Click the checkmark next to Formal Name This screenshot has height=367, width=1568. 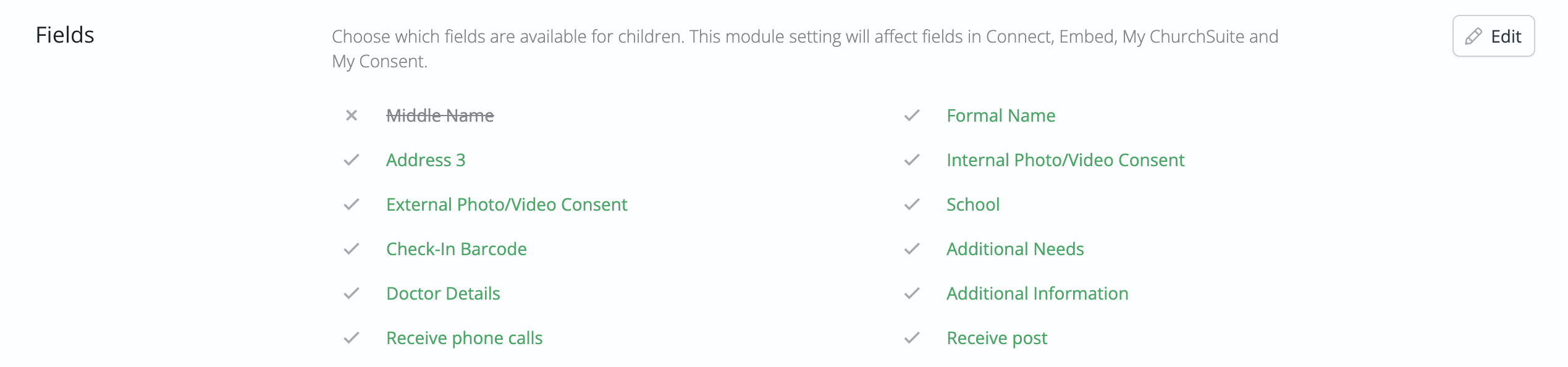pos(912,116)
